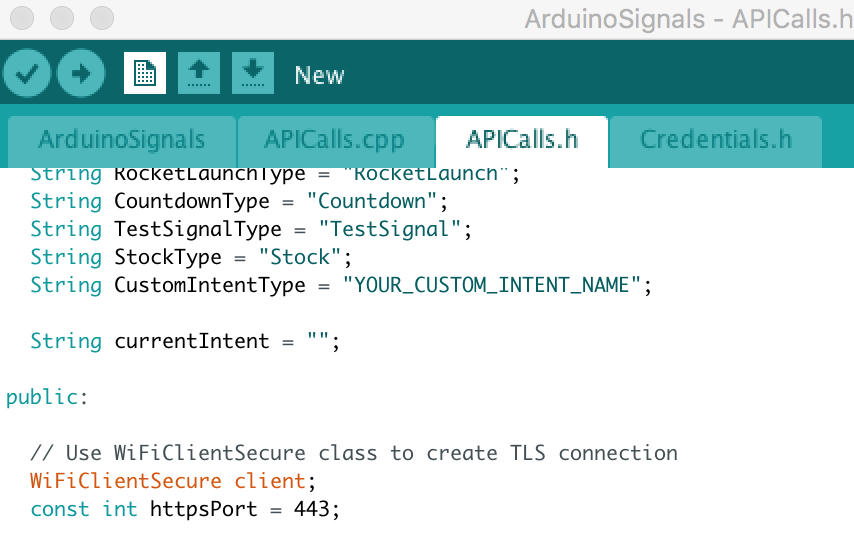854x538 pixels.
Task: Select the APICalls.h tab
Action: coord(522,140)
